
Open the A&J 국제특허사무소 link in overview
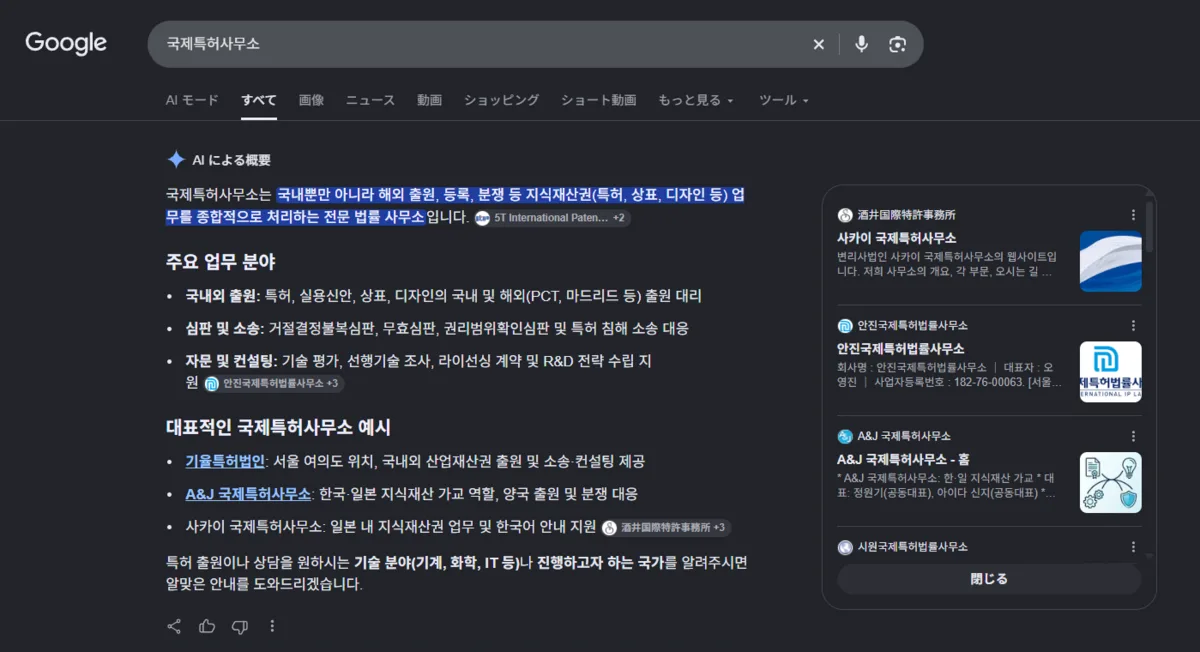tap(248, 494)
